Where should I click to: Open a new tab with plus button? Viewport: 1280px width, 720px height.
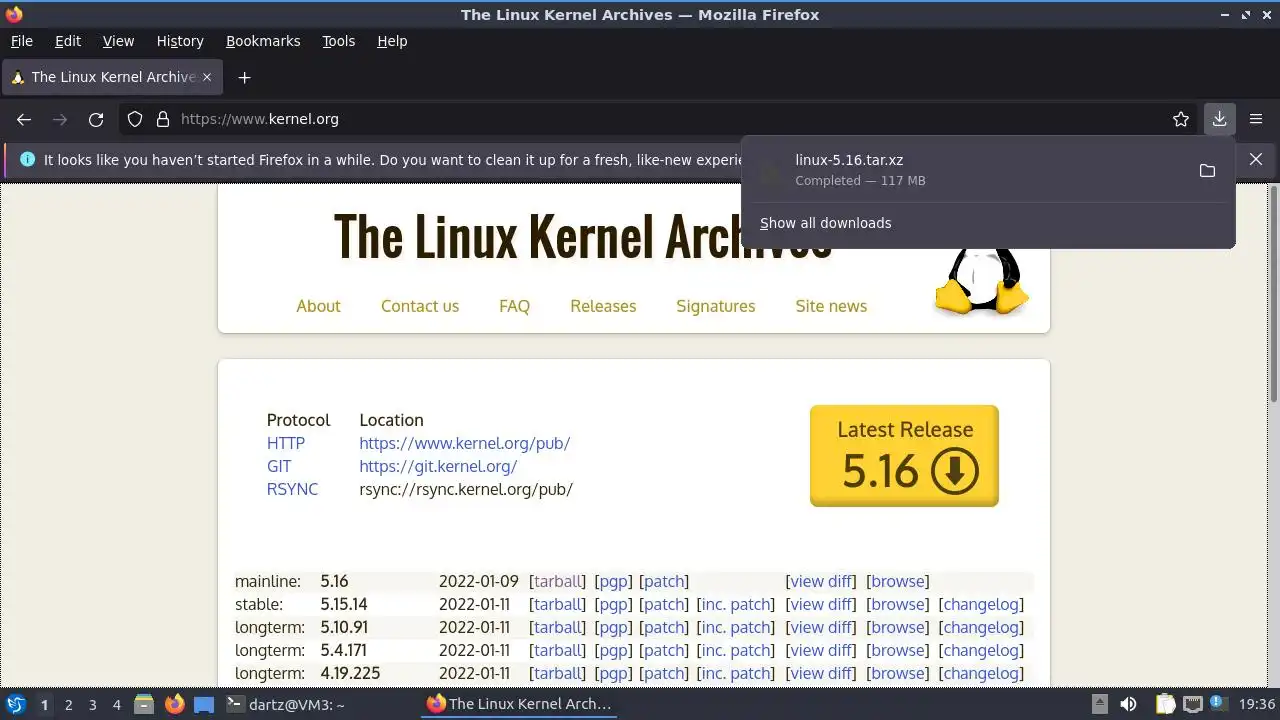tap(244, 77)
